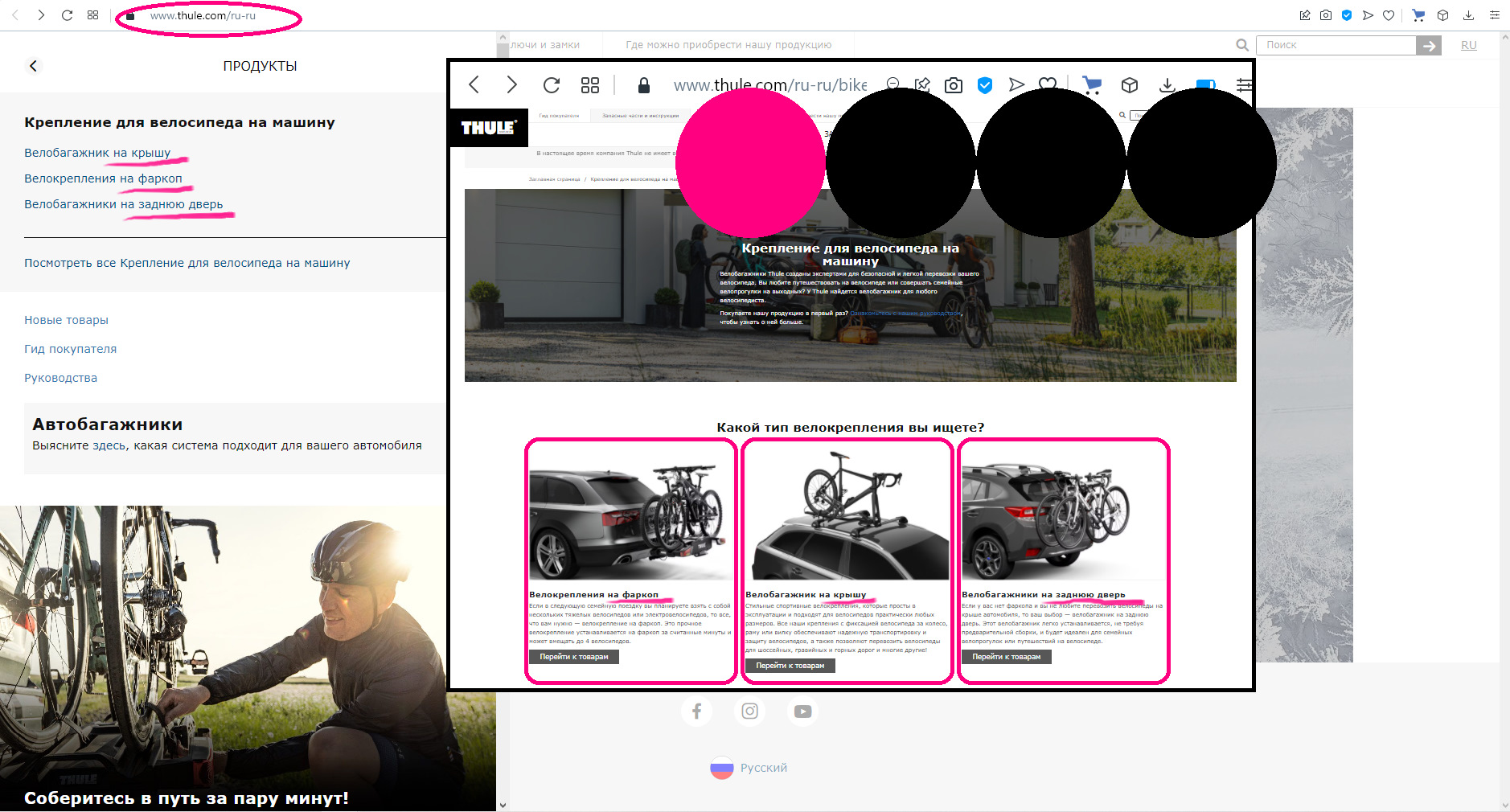Go back using the main browser's back arrow
1510x812 pixels.
tap(15, 15)
